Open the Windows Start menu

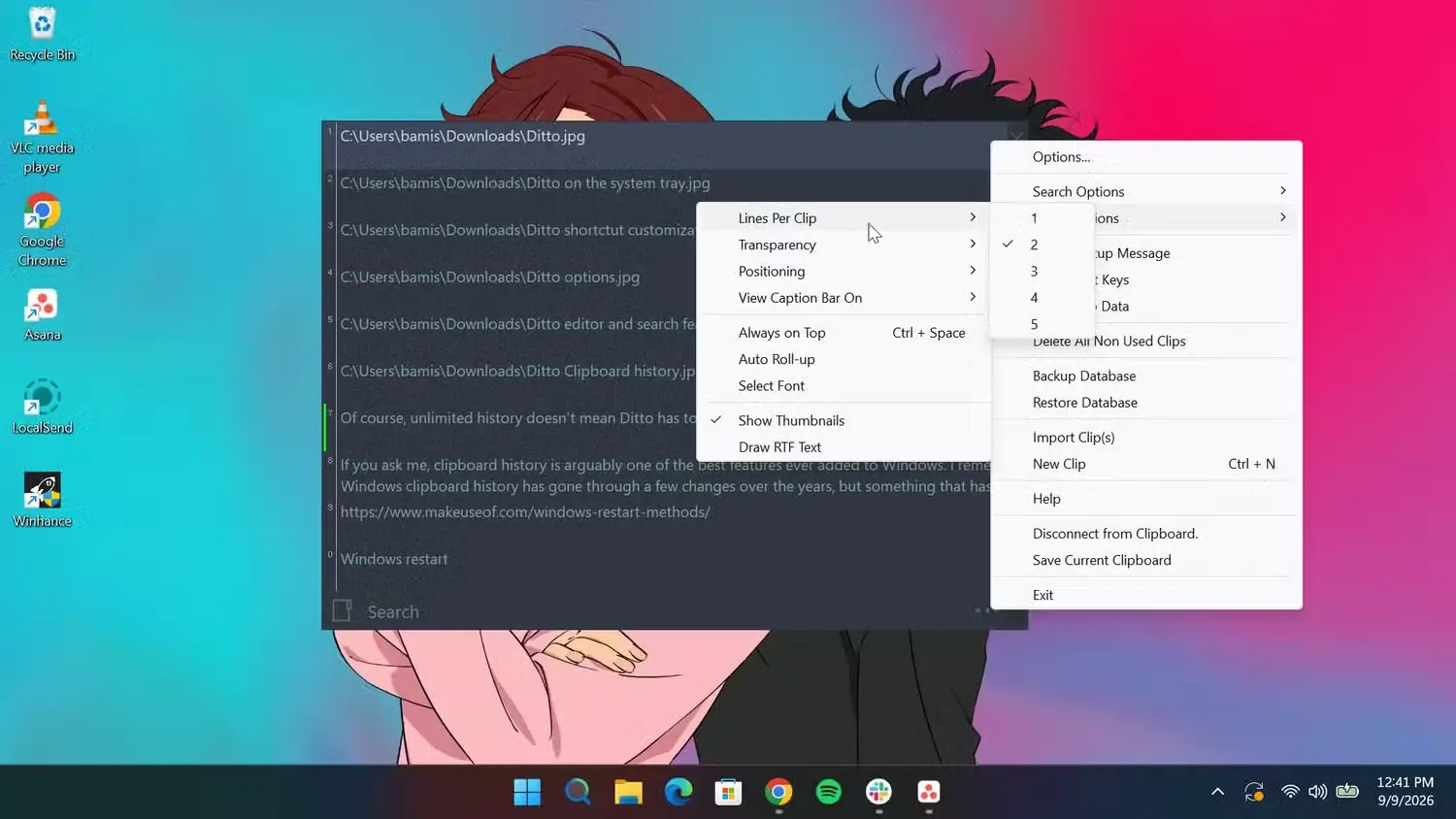click(x=527, y=792)
